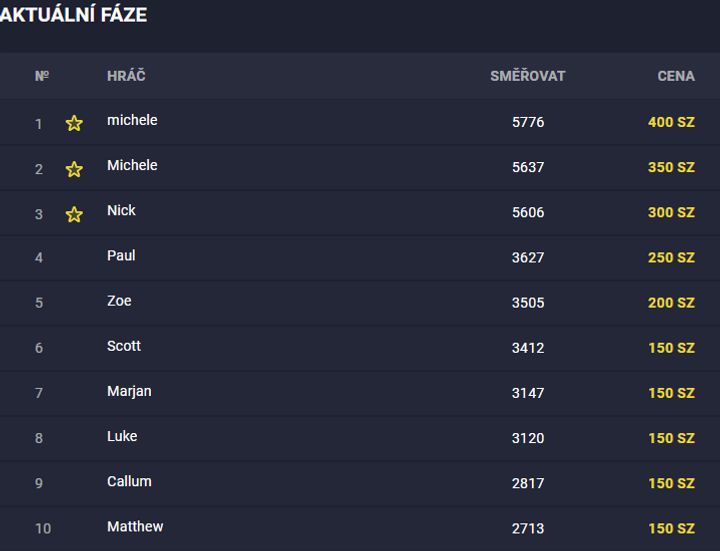The height and width of the screenshot is (551, 720).
Task: Select player Luke's name
Action: pos(122,436)
